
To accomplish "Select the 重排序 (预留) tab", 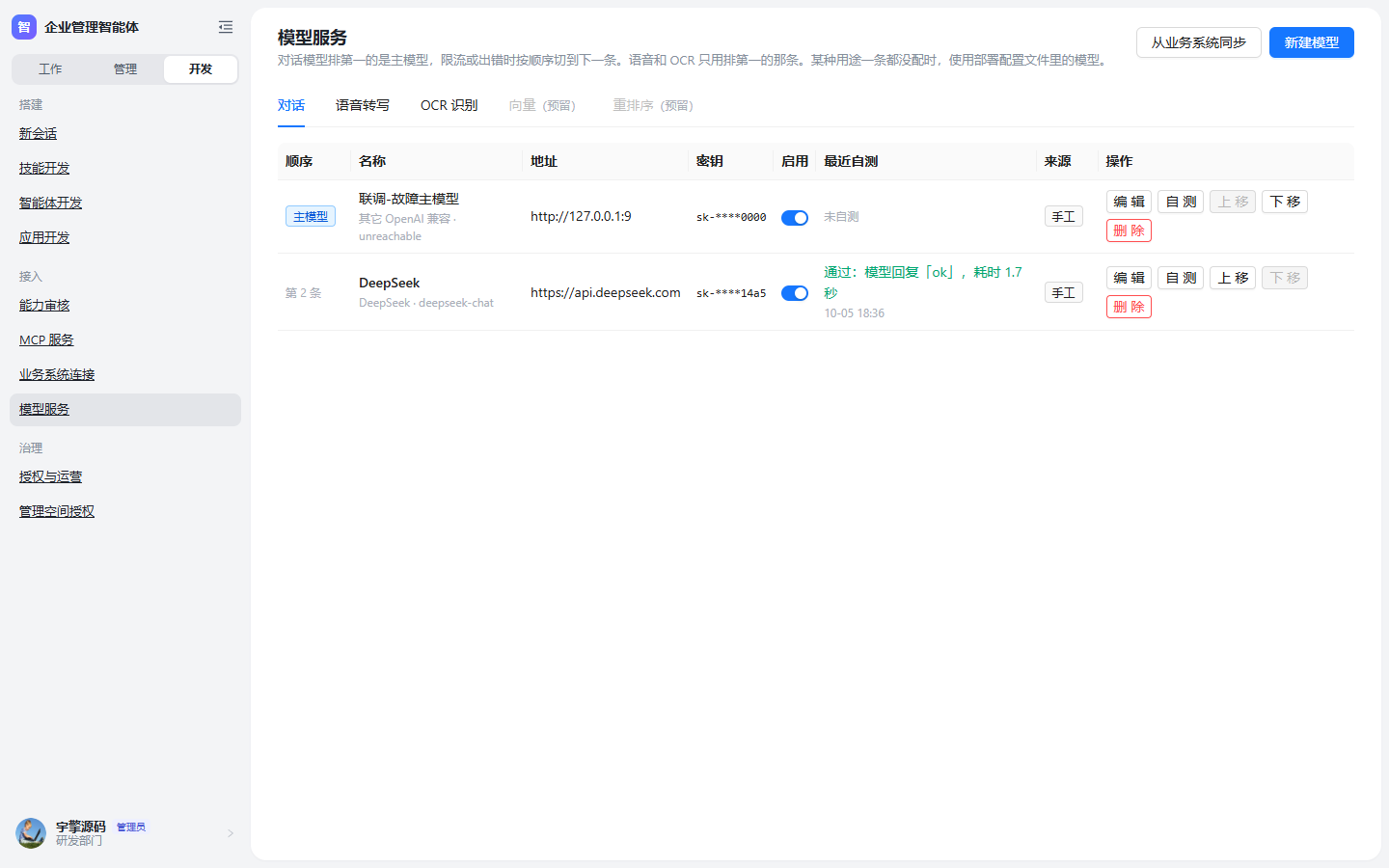I will point(653,105).
